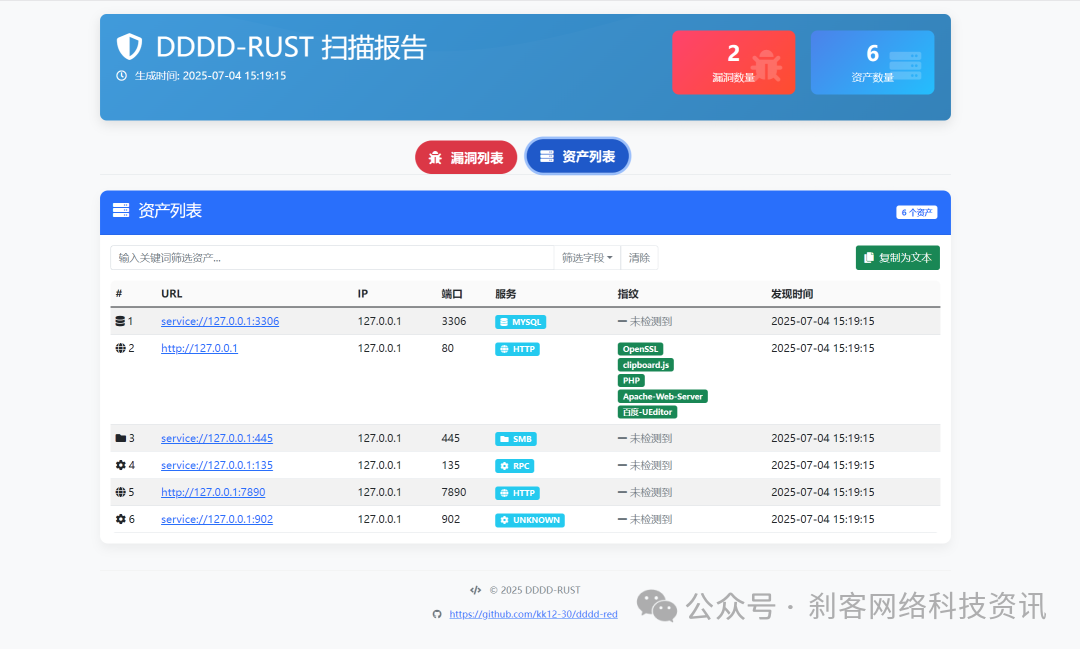Click the code icon before the copyright text
This screenshot has height=649, width=1080.
pos(477,590)
